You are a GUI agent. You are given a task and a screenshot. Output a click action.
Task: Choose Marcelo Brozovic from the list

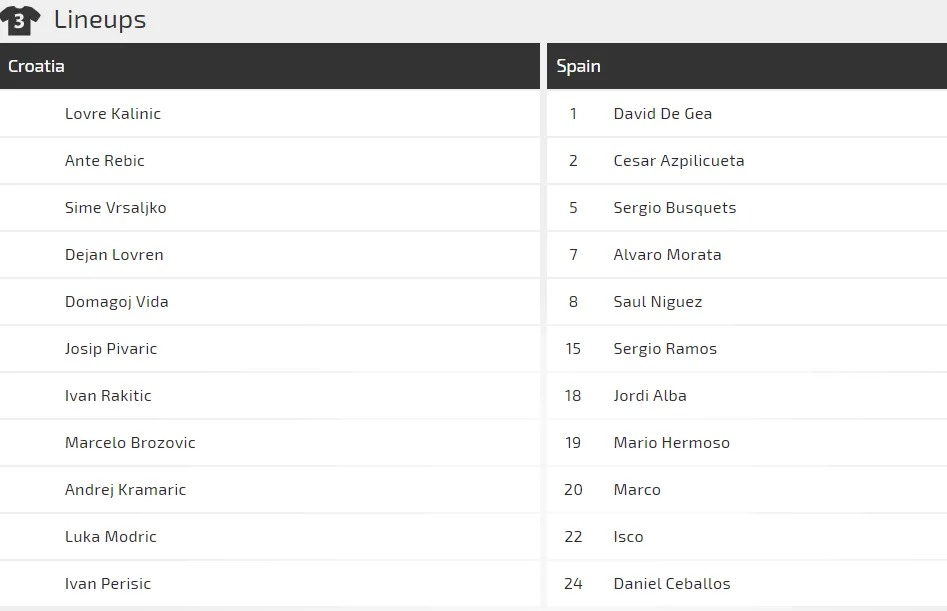pyautogui.click(x=130, y=443)
